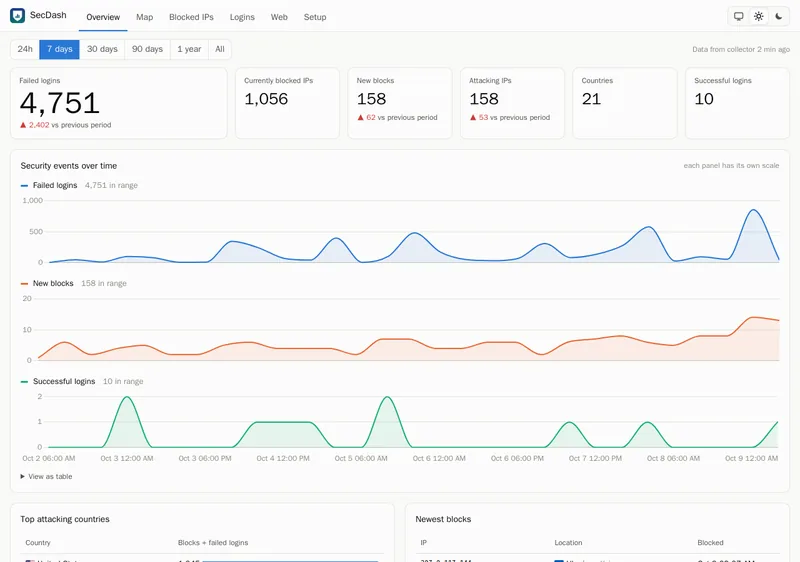Choose the 30 days time range
800x562 pixels.
tap(102, 49)
